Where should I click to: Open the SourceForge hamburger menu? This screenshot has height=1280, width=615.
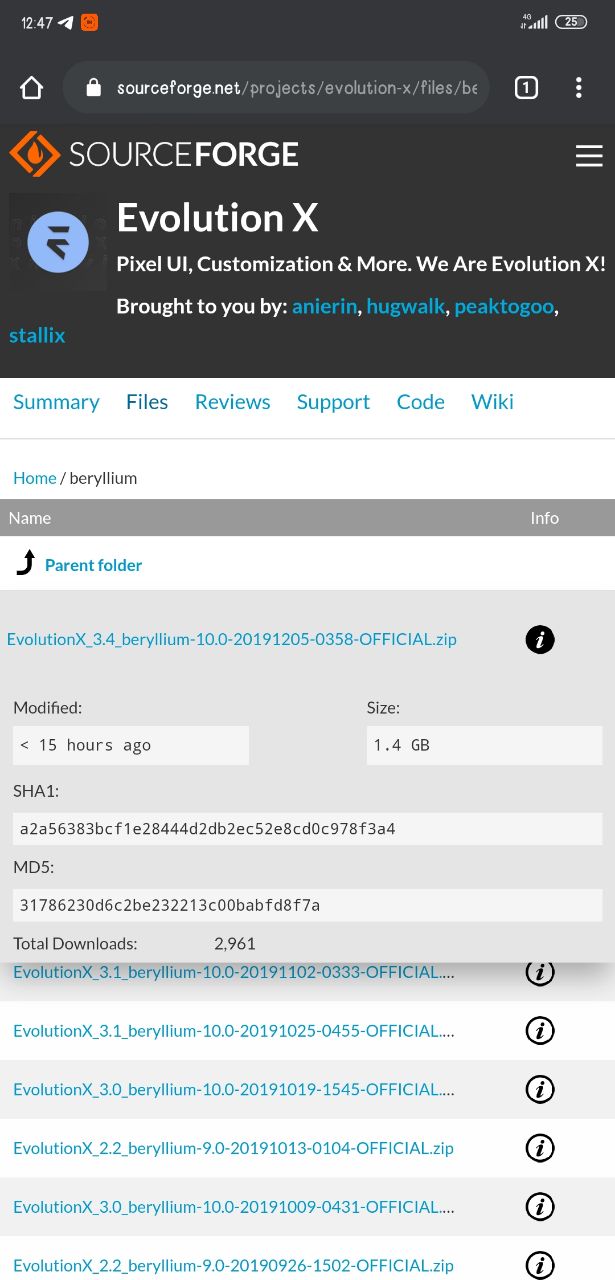tap(589, 155)
